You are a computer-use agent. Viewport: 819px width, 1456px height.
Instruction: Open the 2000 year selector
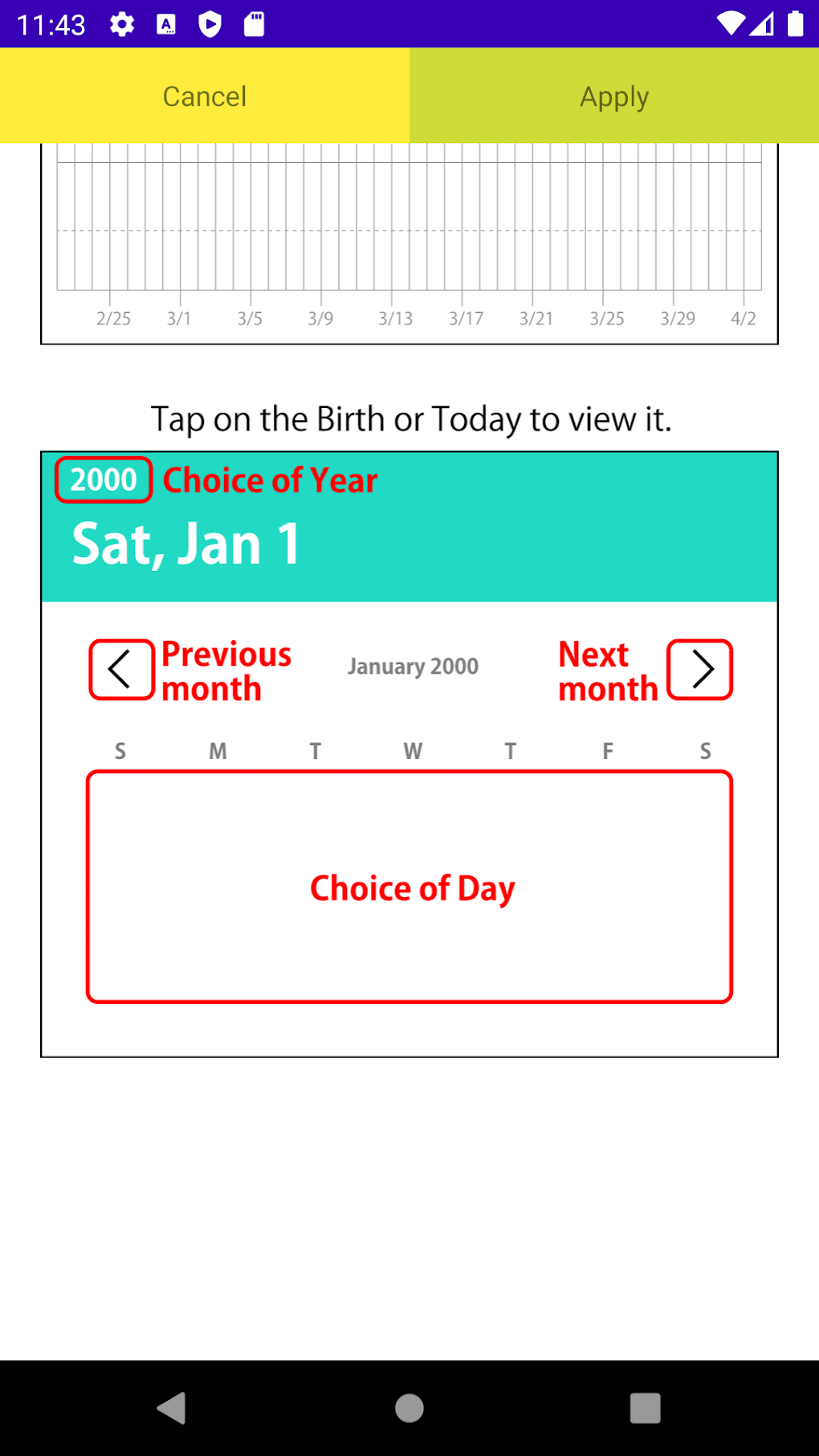104,480
